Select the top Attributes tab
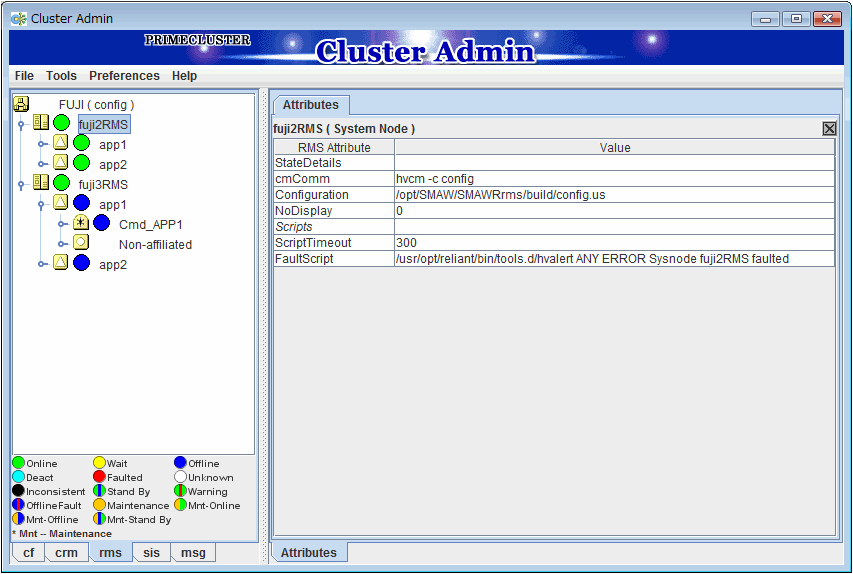Image resolution: width=853 pixels, height=574 pixels. (x=311, y=104)
